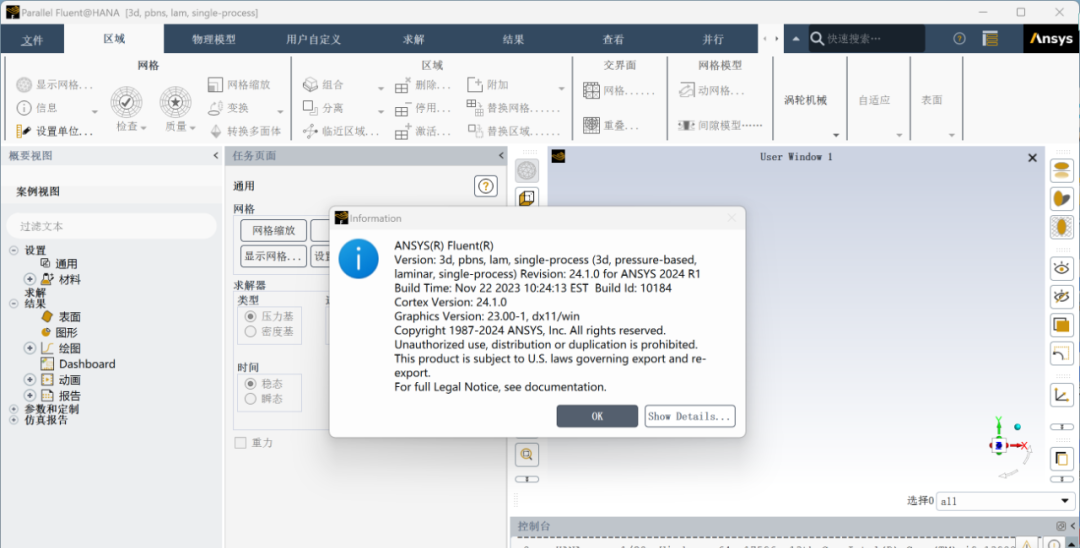Click the Filter Text (过滤文本) field
Image resolution: width=1080 pixels, height=548 pixels.
pyautogui.click(x=112, y=226)
